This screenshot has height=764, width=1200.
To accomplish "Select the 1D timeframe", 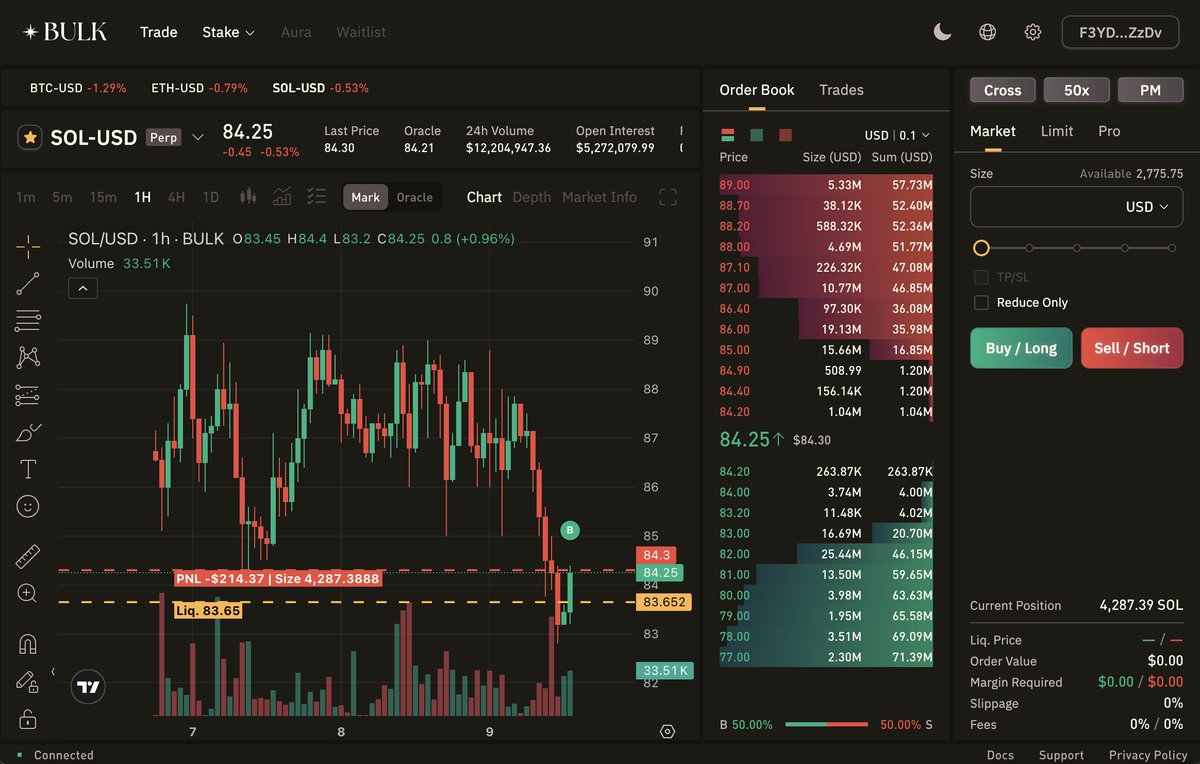I will tap(211, 197).
